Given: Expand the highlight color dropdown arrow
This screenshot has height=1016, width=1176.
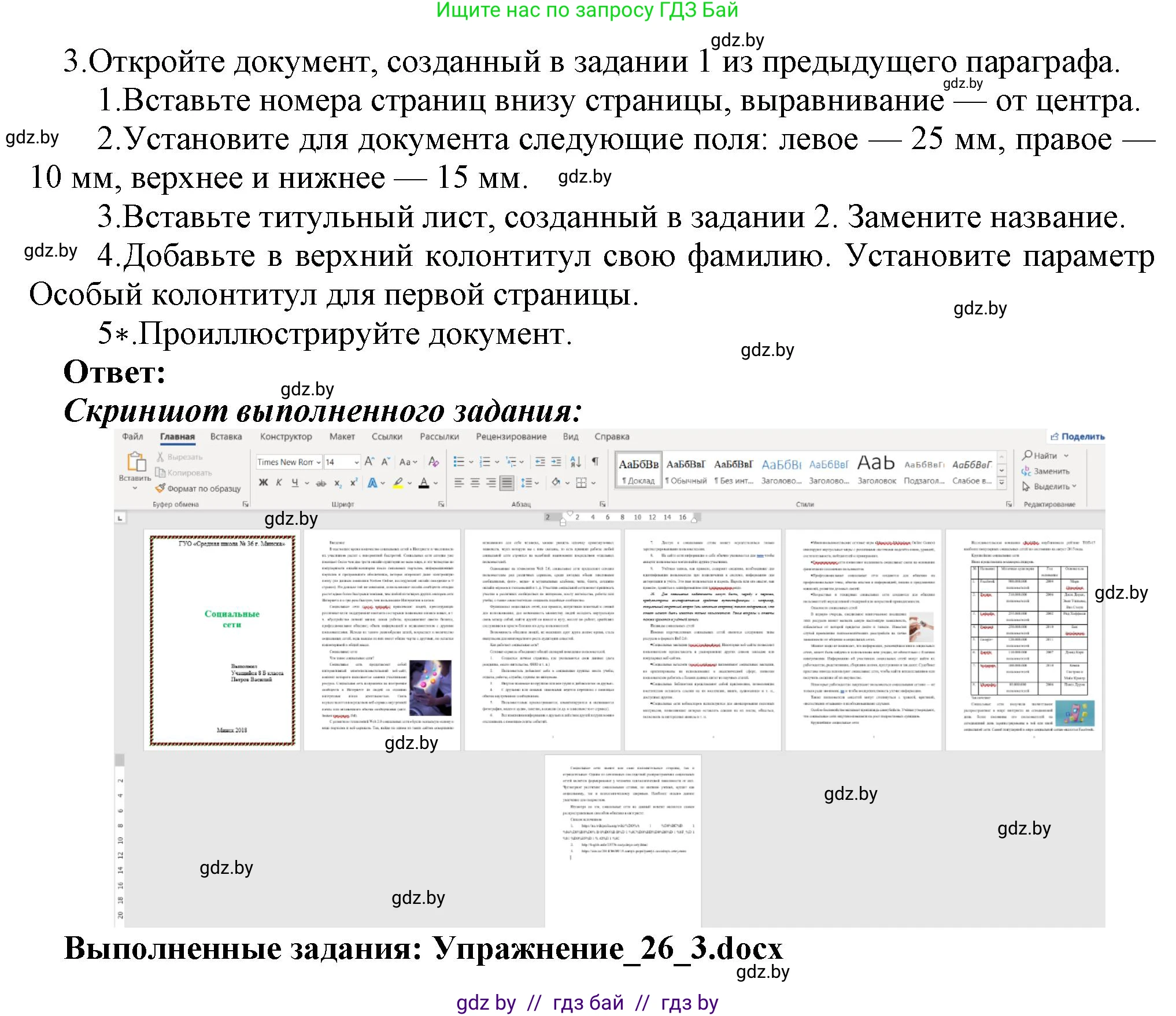Looking at the screenshot, I should (x=410, y=483).
